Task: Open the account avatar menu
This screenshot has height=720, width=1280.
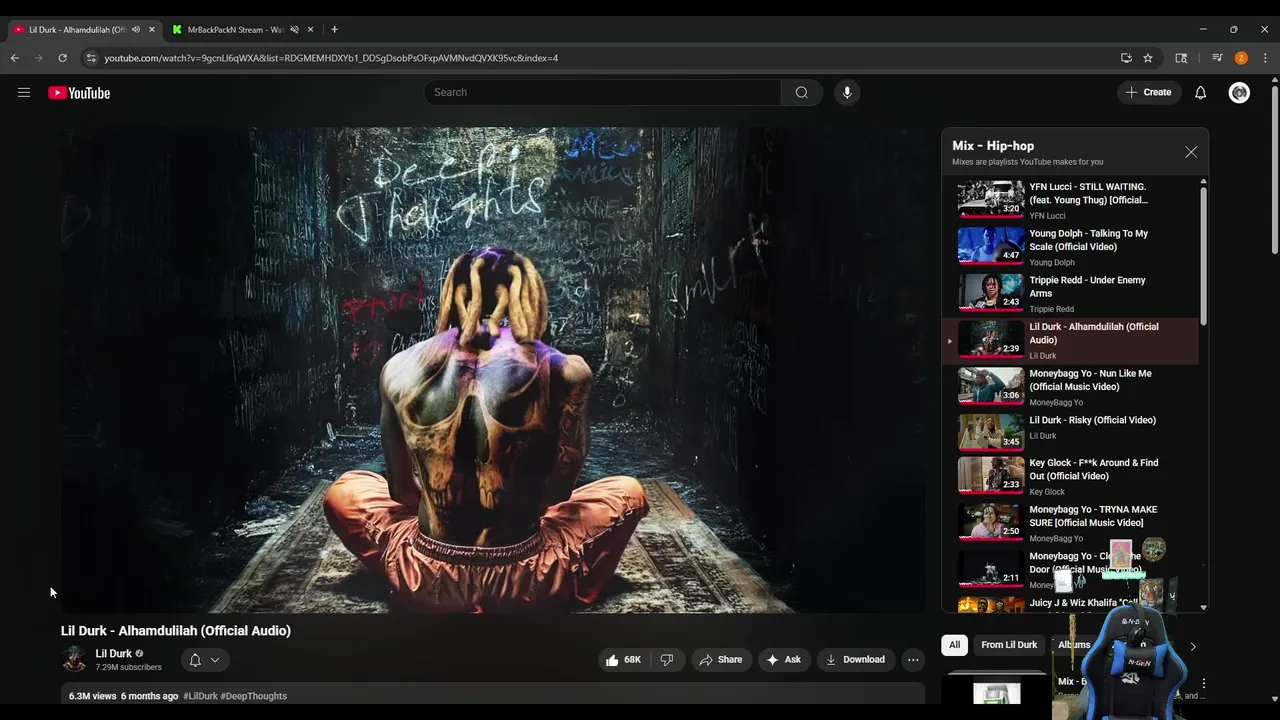Action: click(x=1239, y=93)
